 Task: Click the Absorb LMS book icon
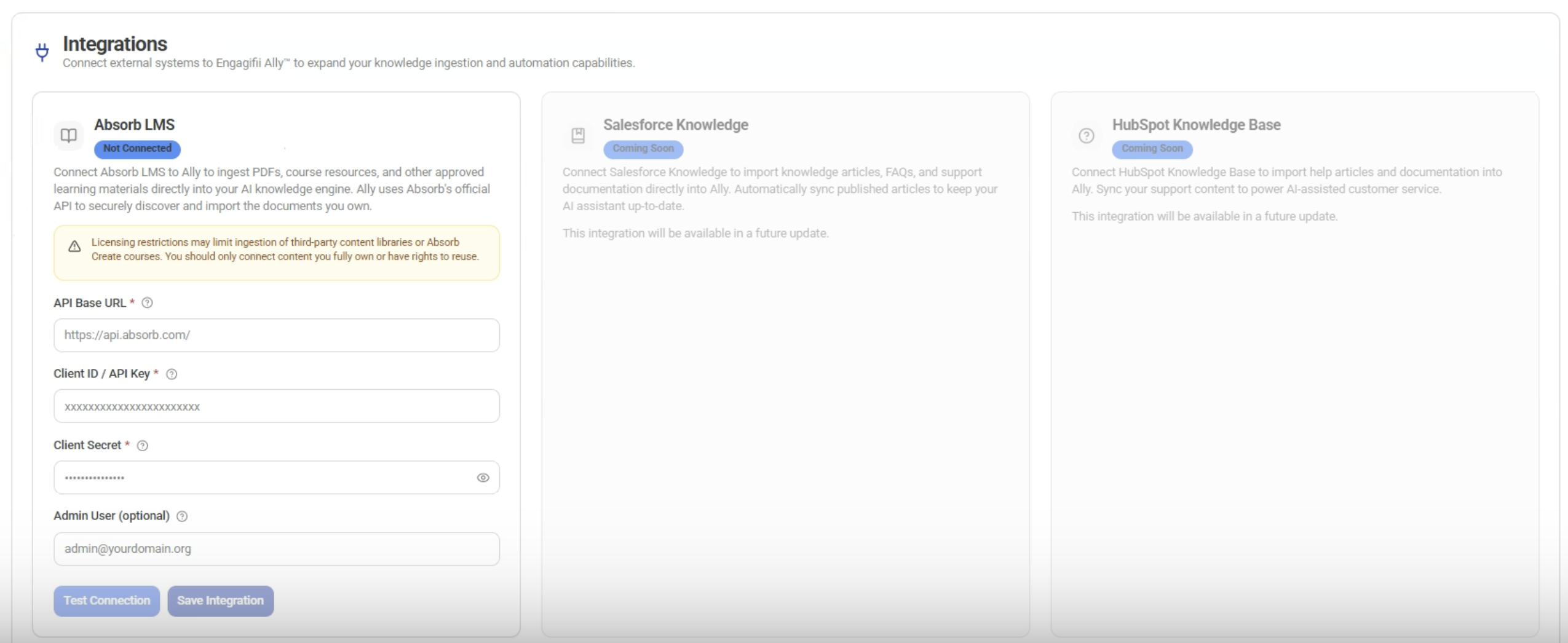(68, 135)
